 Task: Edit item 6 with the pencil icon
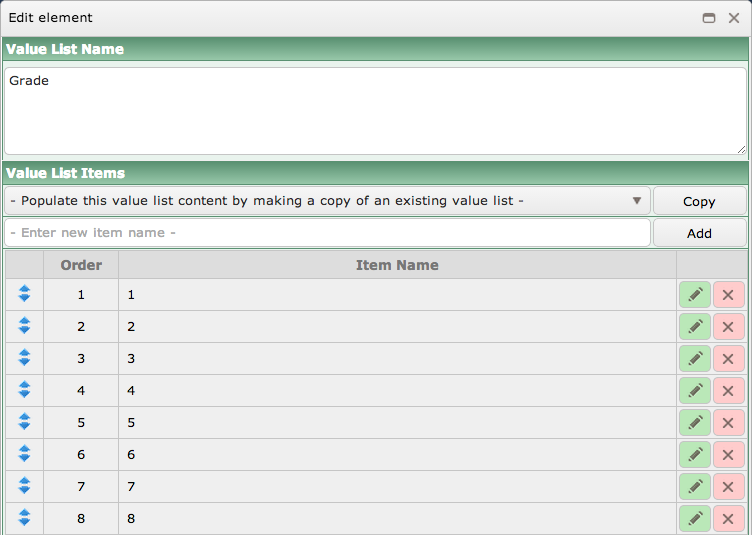695,454
